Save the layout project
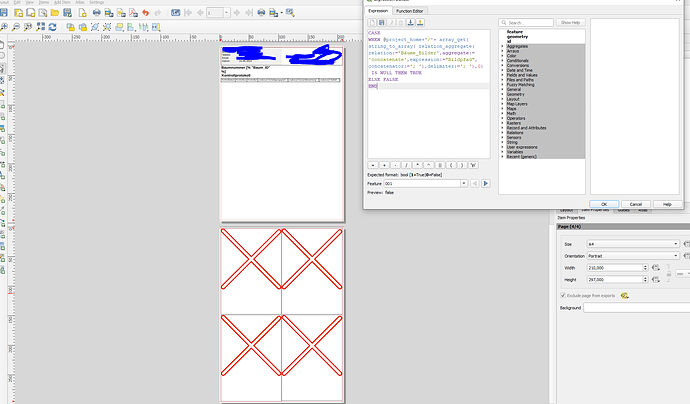The width and height of the screenshot is (690, 404). point(4,13)
